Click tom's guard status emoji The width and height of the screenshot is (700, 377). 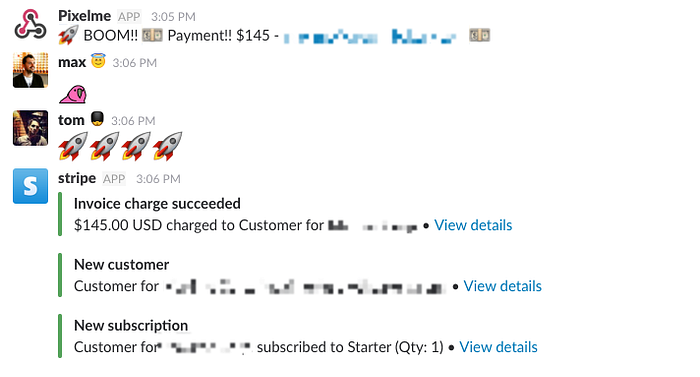97,119
